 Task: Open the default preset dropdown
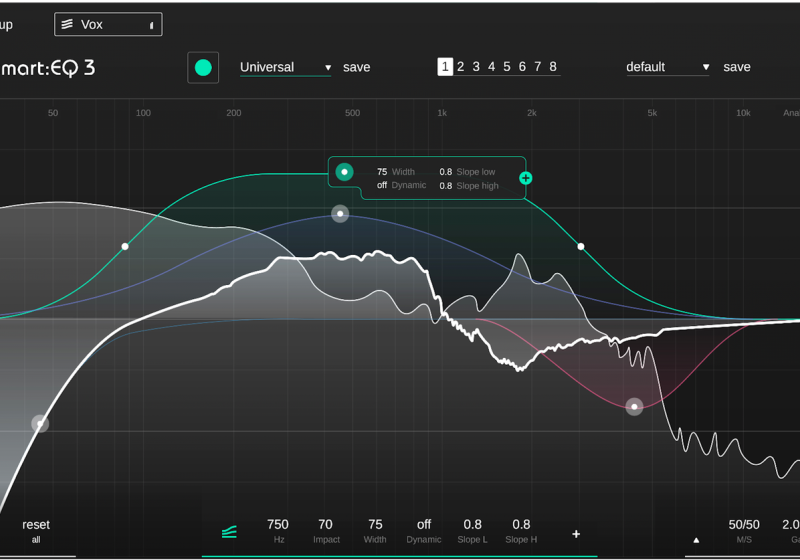(x=667, y=67)
